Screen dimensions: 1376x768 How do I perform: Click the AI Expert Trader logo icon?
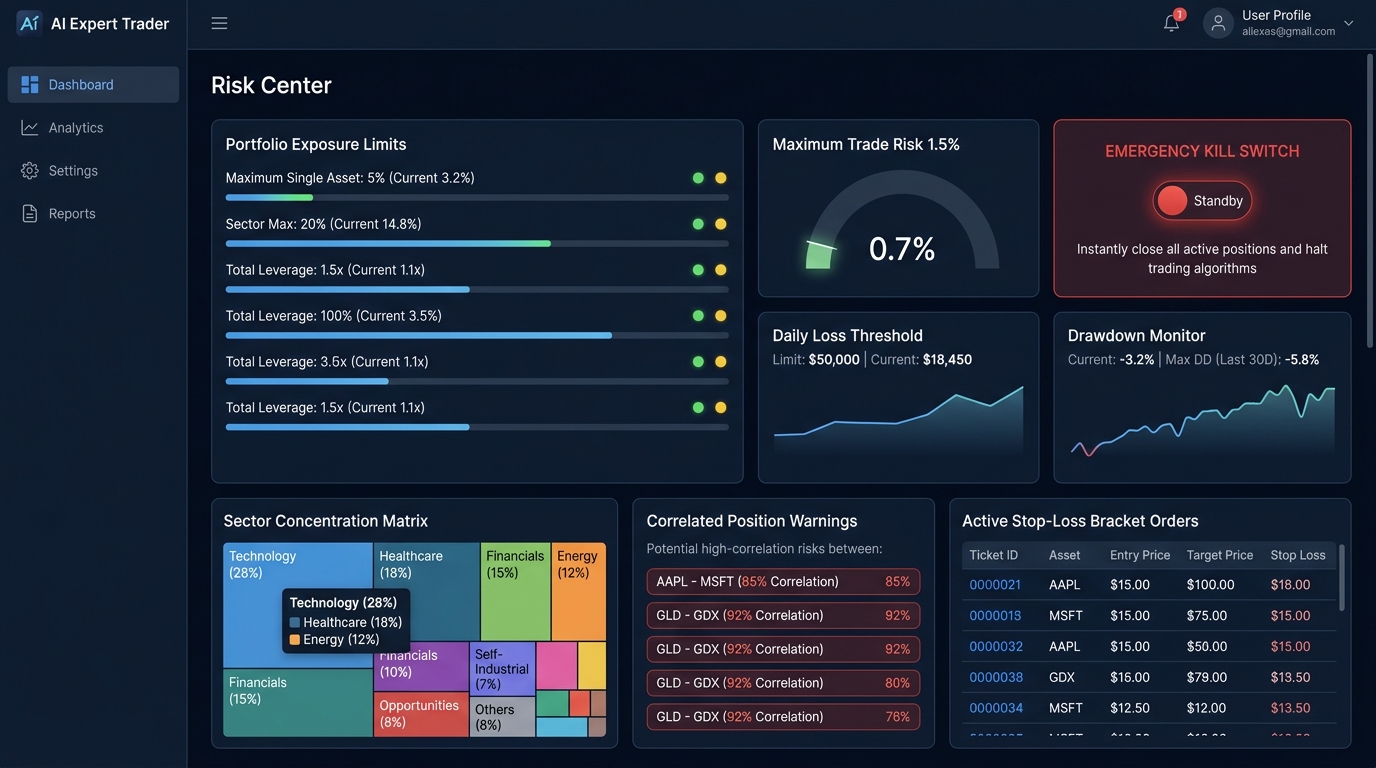click(x=29, y=23)
